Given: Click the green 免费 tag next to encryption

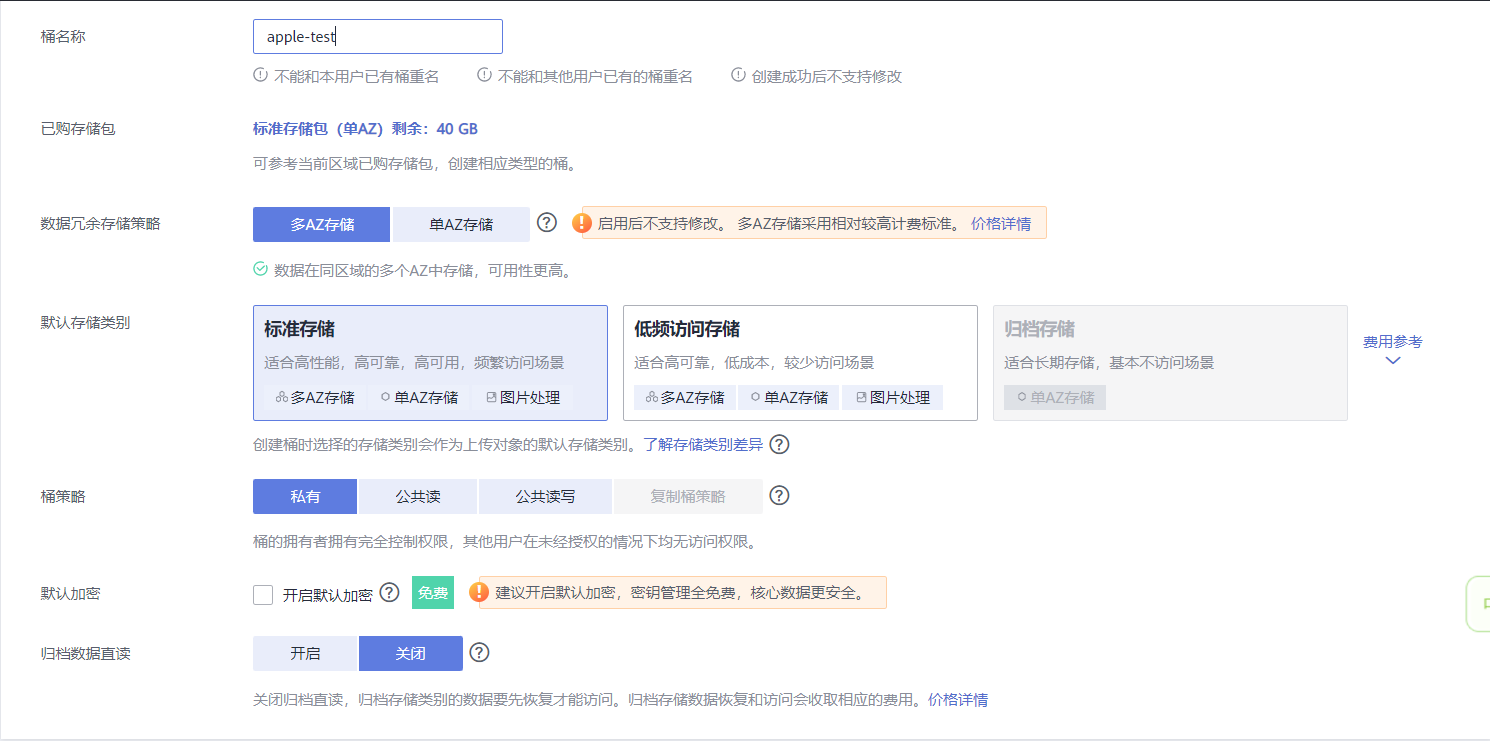Looking at the screenshot, I should [432, 592].
